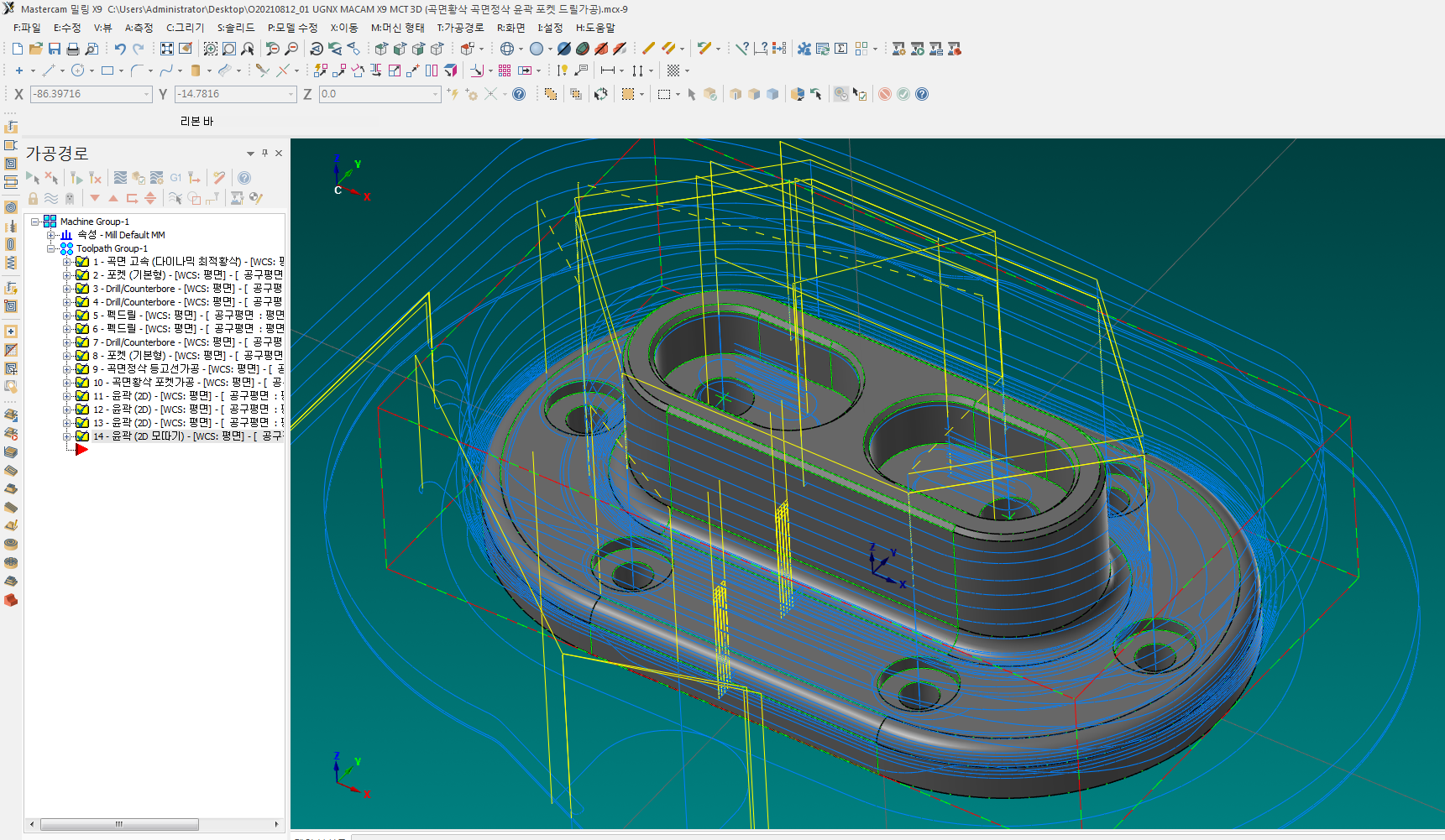Collapse the Toolpath Group-1 node

(50, 248)
